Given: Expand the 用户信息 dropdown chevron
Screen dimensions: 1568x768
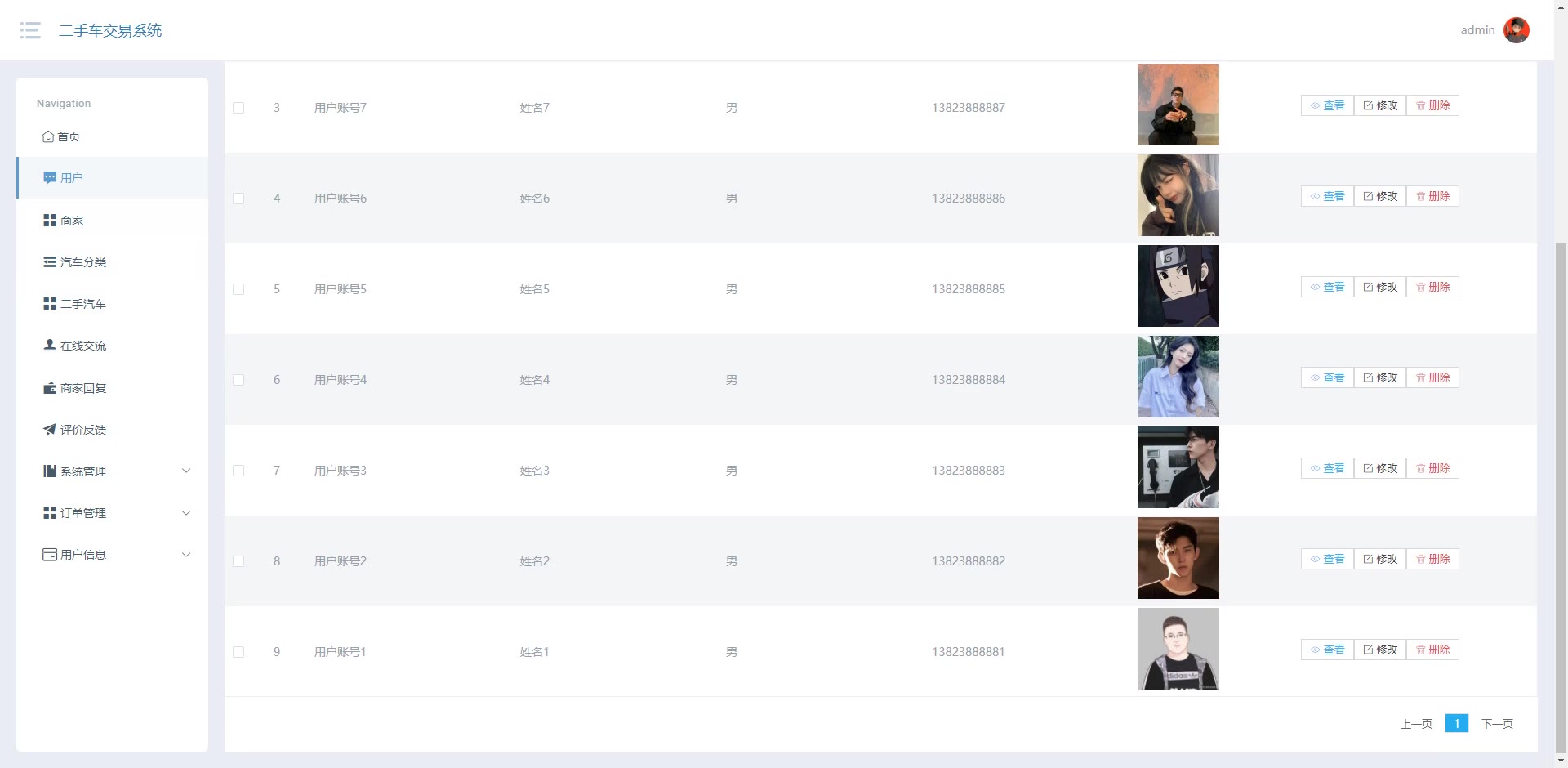Looking at the screenshot, I should tap(186, 555).
